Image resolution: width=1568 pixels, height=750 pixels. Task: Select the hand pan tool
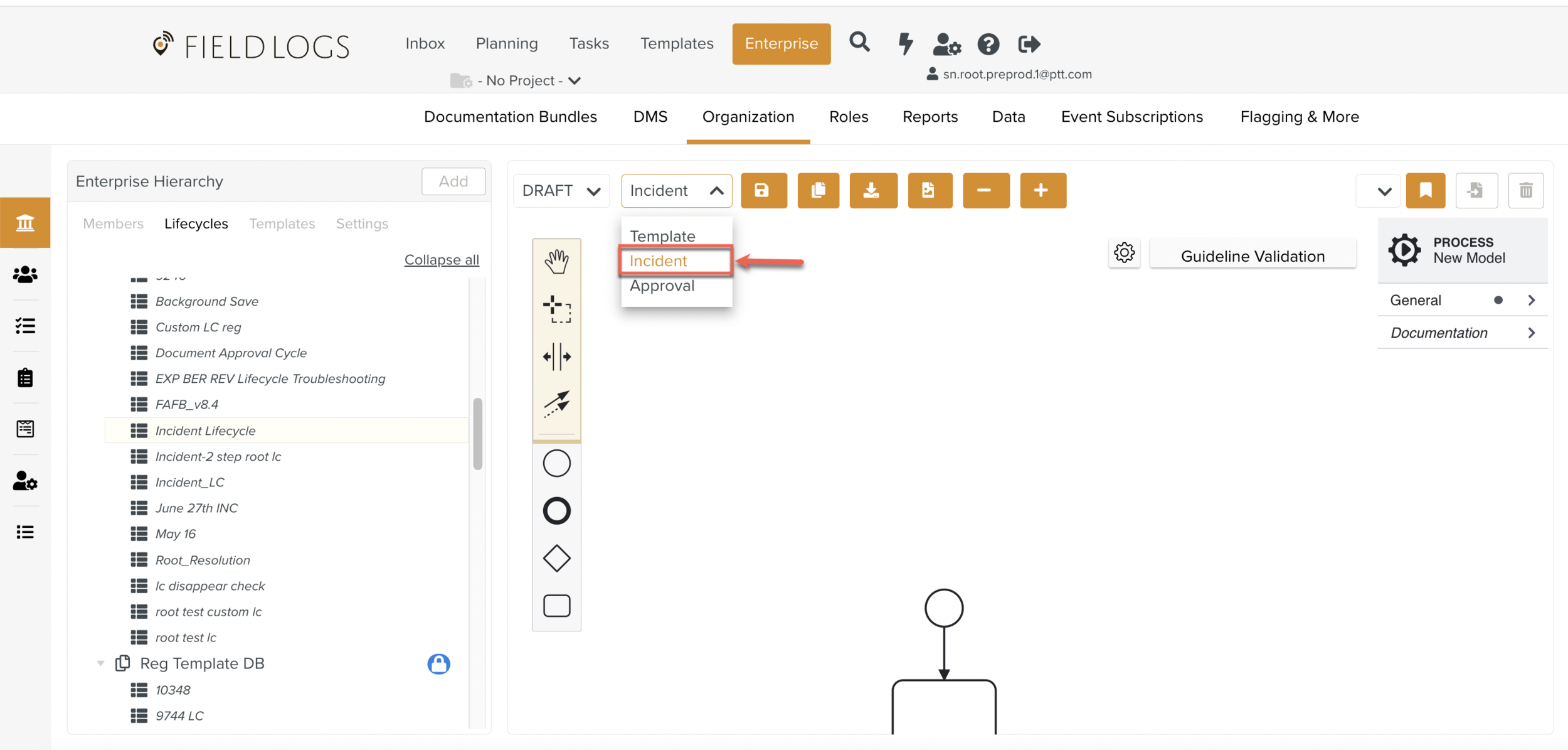[556, 261]
